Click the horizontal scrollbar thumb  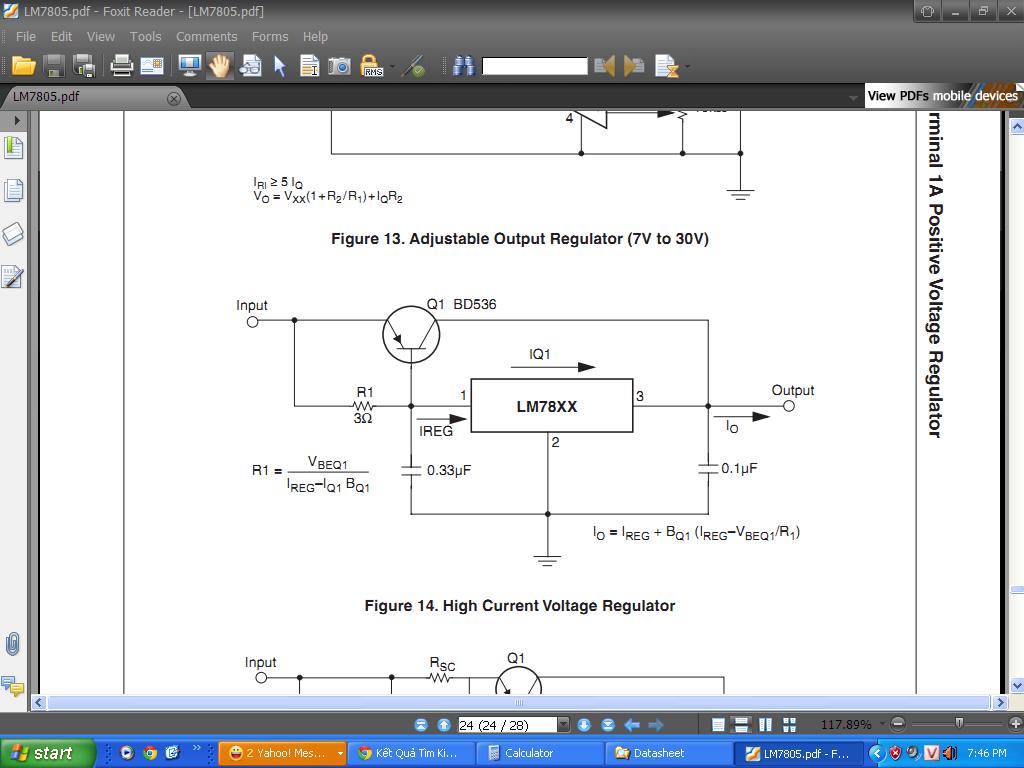coord(519,703)
